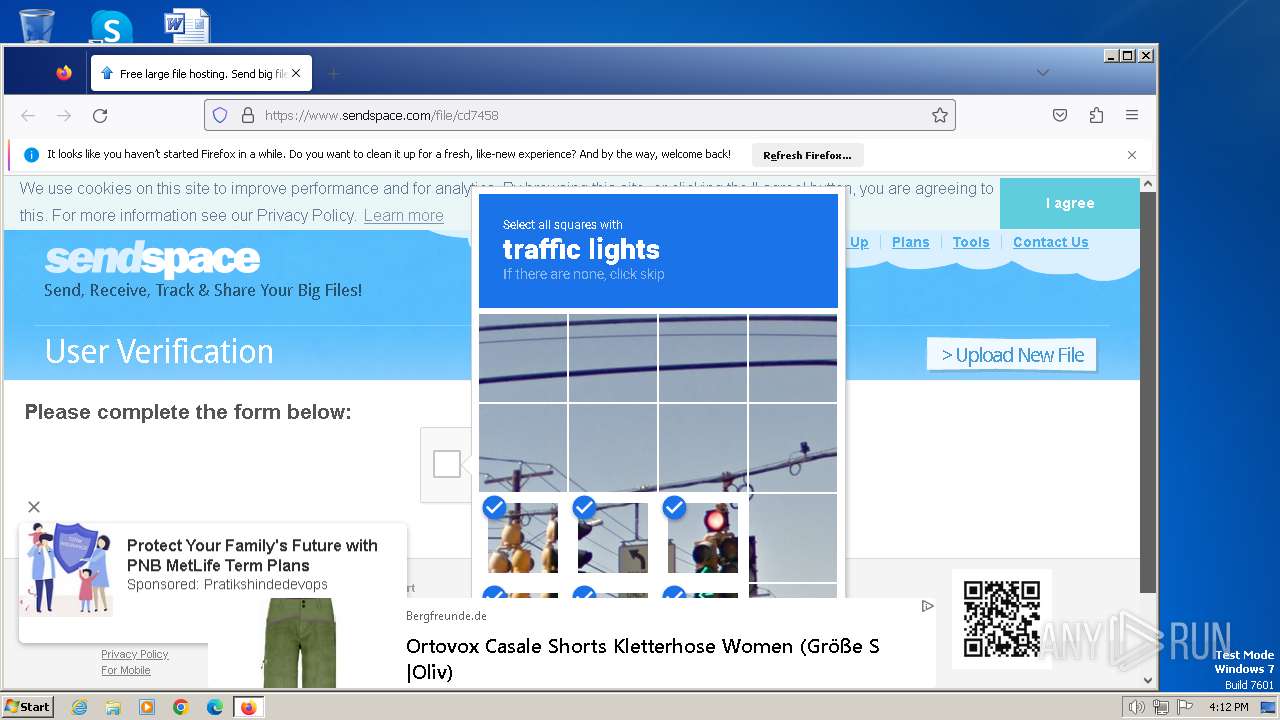Open the Plans navigation link

pyautogui.click(x=910, y=242)
